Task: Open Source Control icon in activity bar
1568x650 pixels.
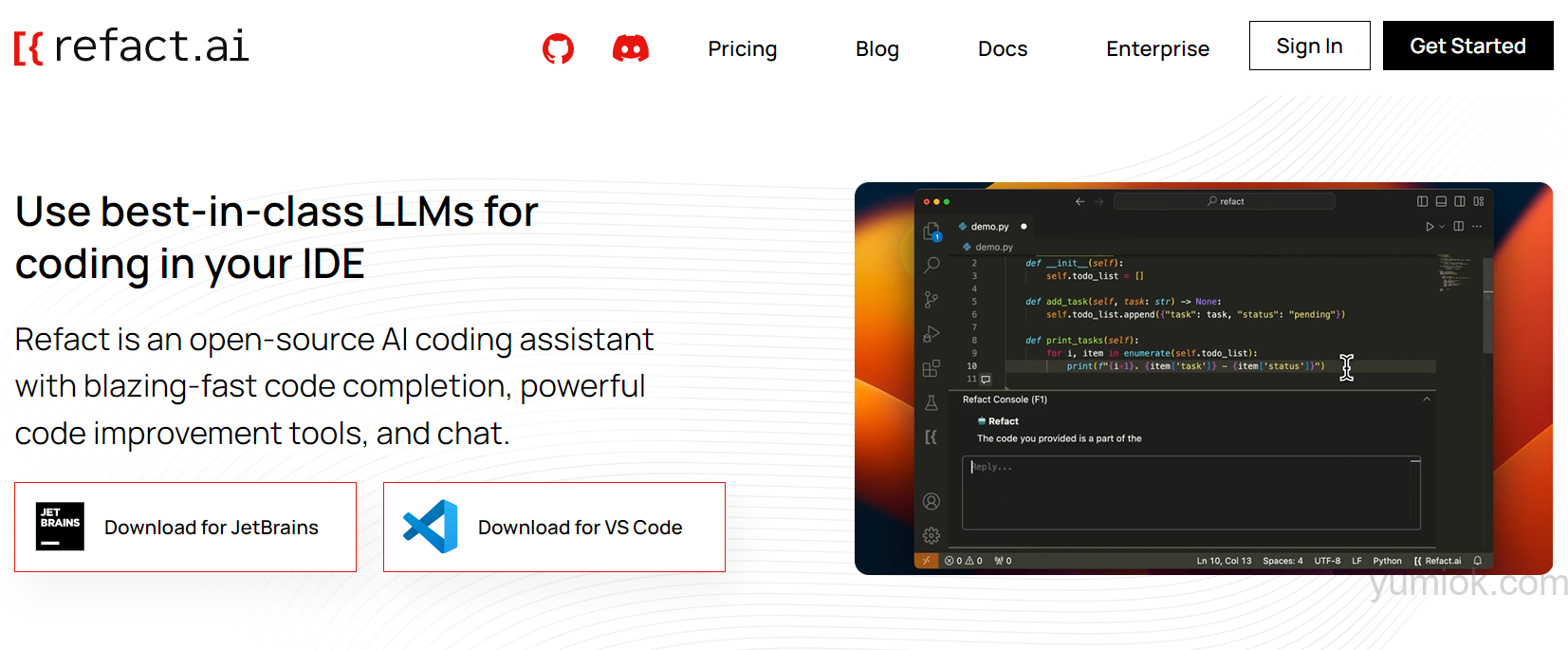Action: click(x=932, y=299)
